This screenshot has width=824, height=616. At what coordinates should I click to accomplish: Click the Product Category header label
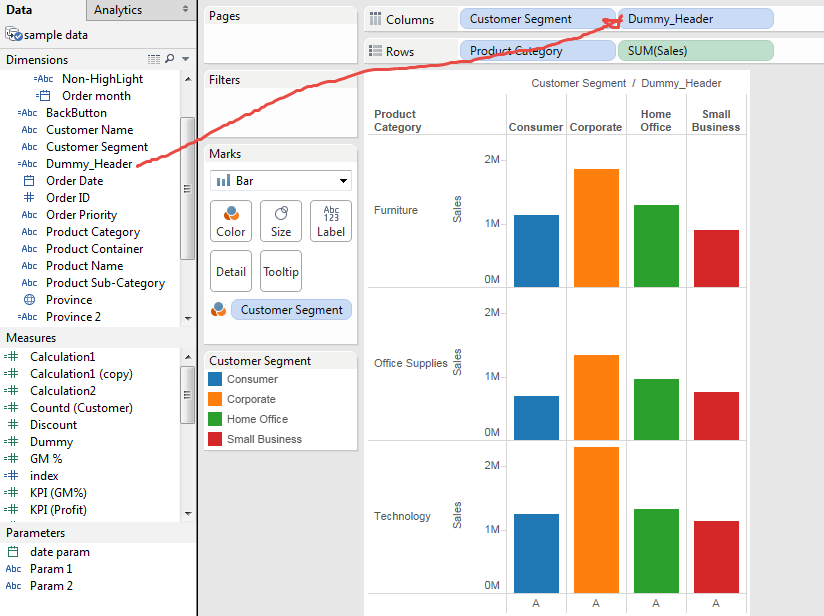(397, 120)
